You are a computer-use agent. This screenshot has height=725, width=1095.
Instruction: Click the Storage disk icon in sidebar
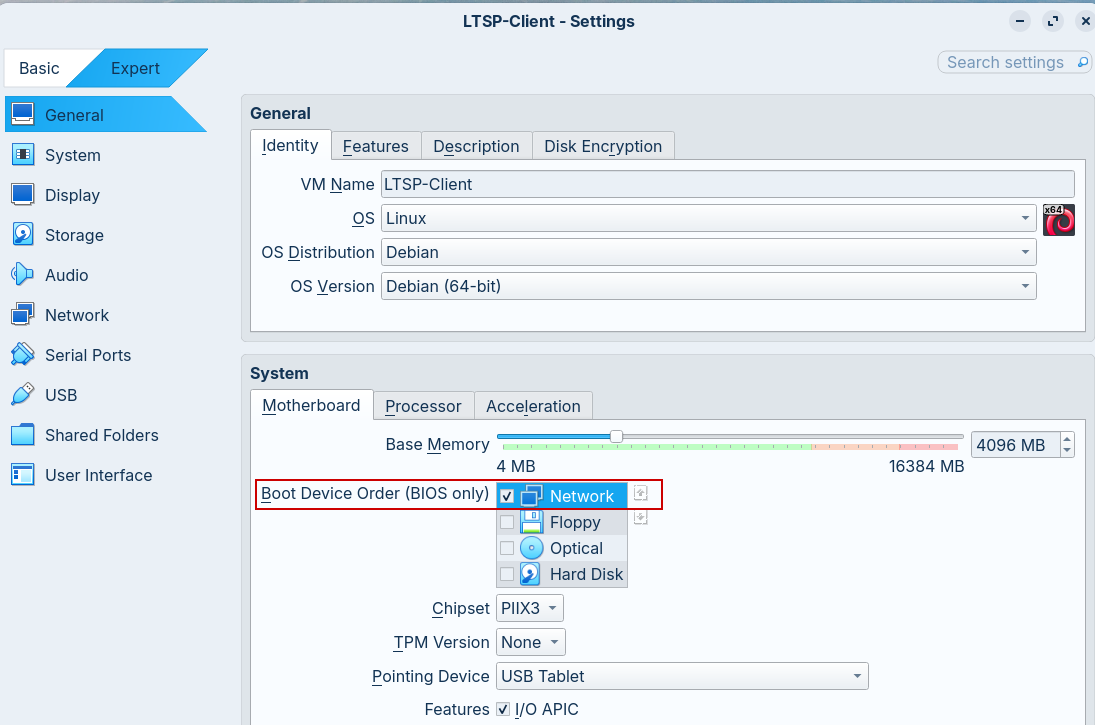(x=23, y=235)
